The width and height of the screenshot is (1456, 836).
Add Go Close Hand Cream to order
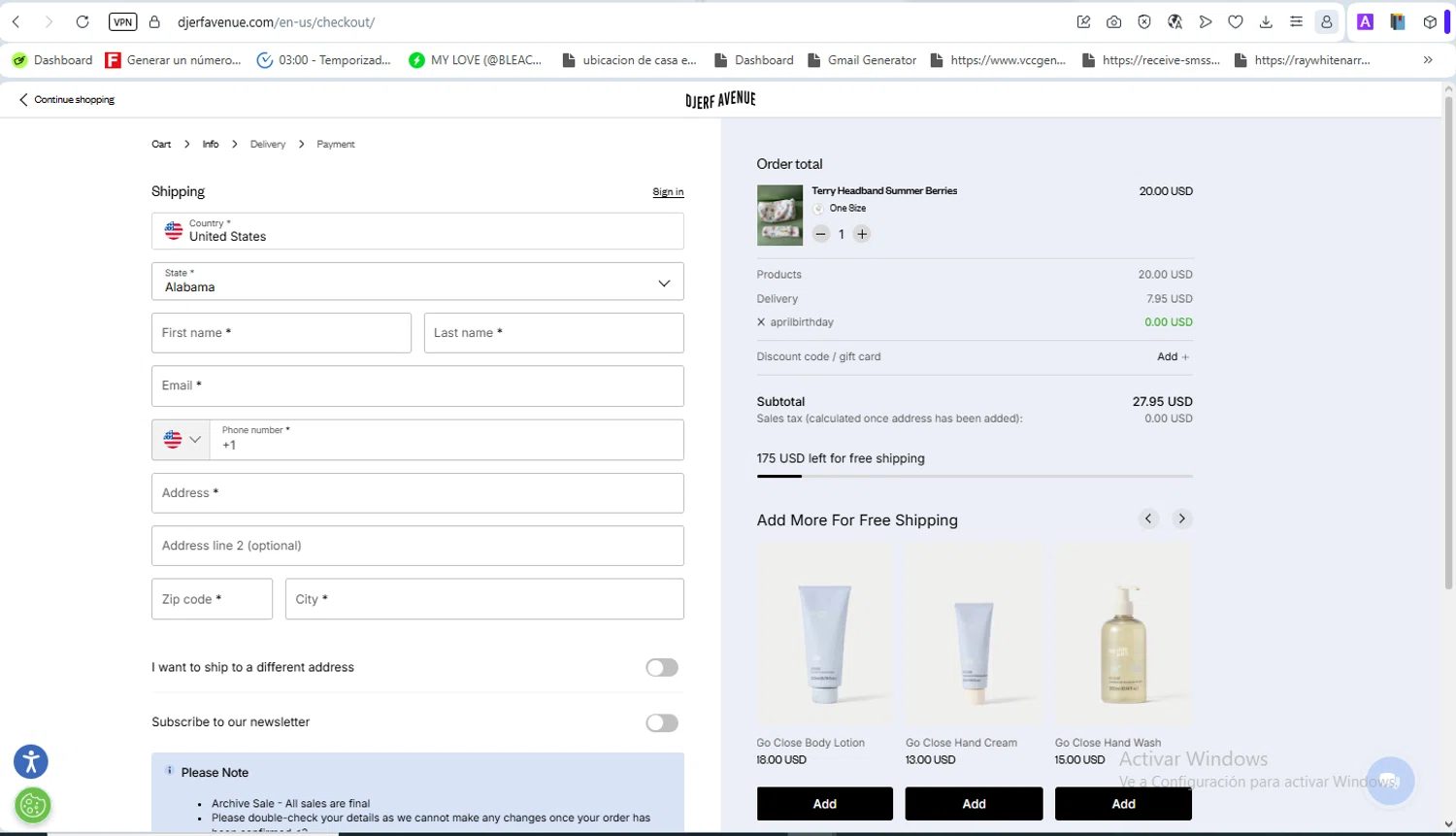pos(974,804)
